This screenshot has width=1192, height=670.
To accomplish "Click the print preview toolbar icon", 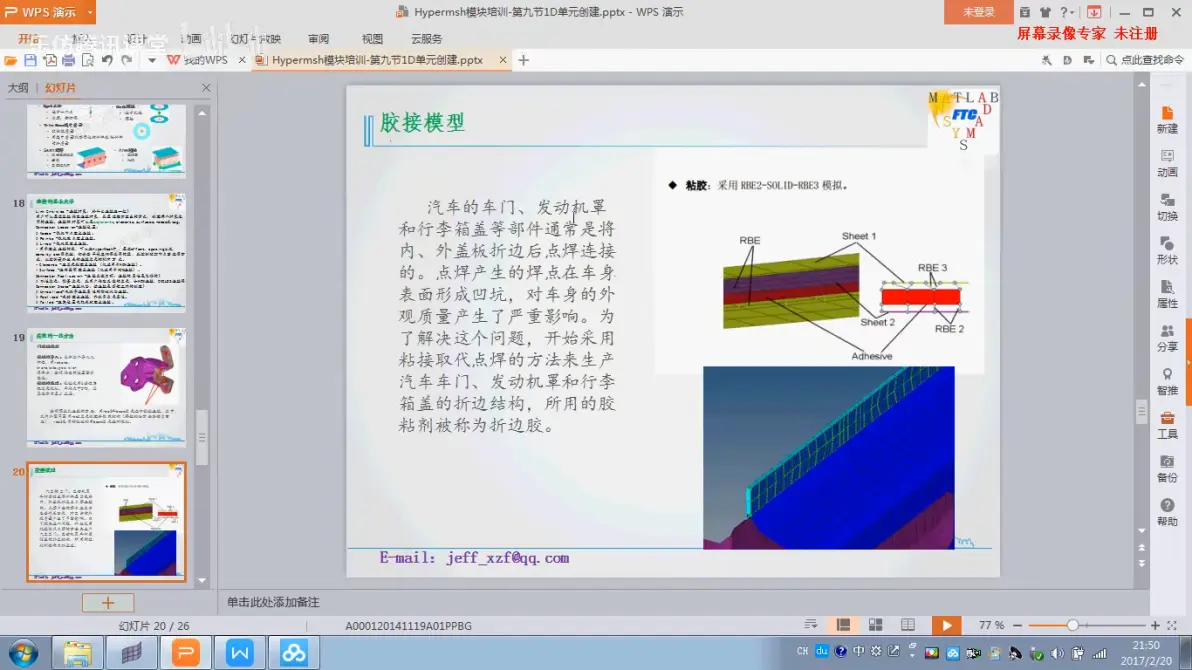I will (88, 60).
